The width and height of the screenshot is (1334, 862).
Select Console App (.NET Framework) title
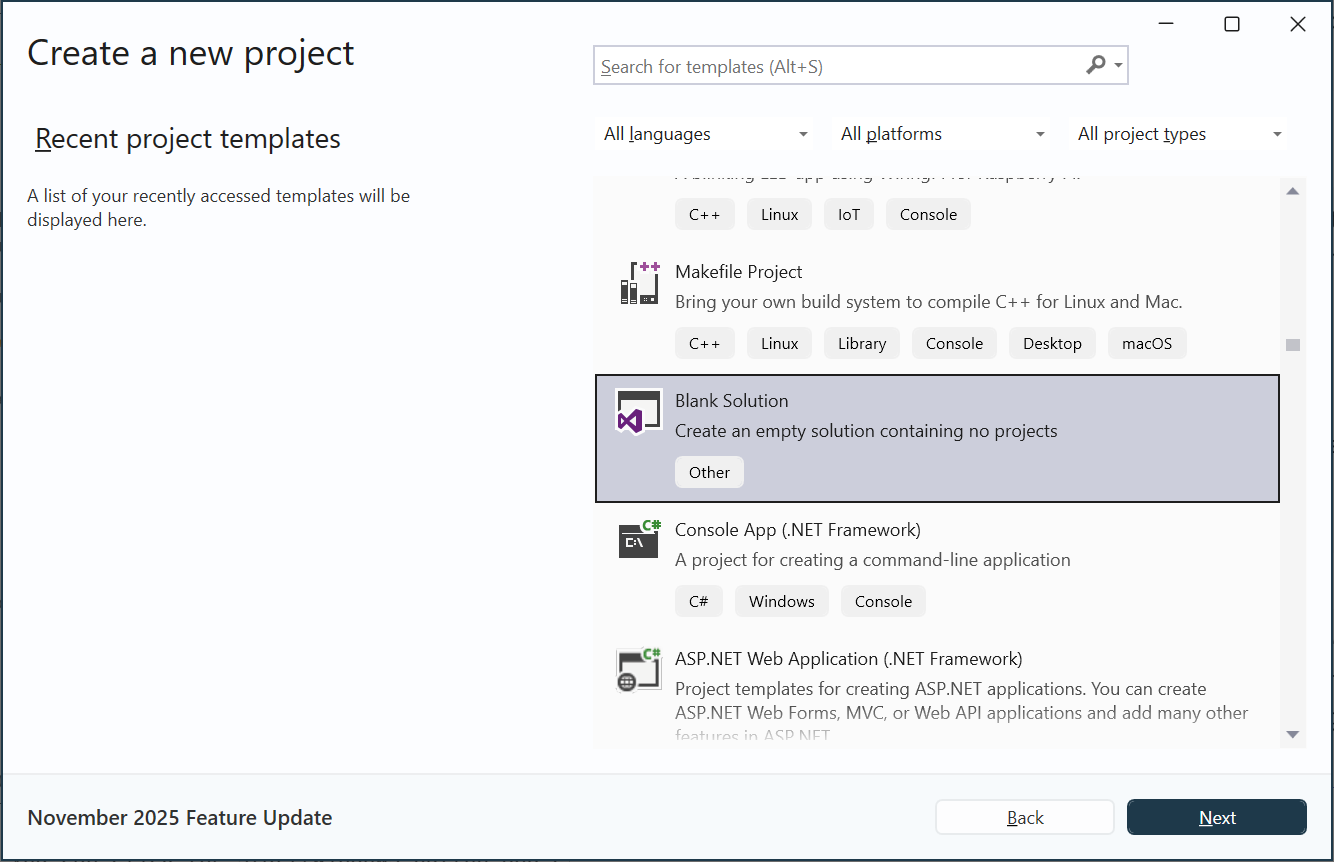798,530
